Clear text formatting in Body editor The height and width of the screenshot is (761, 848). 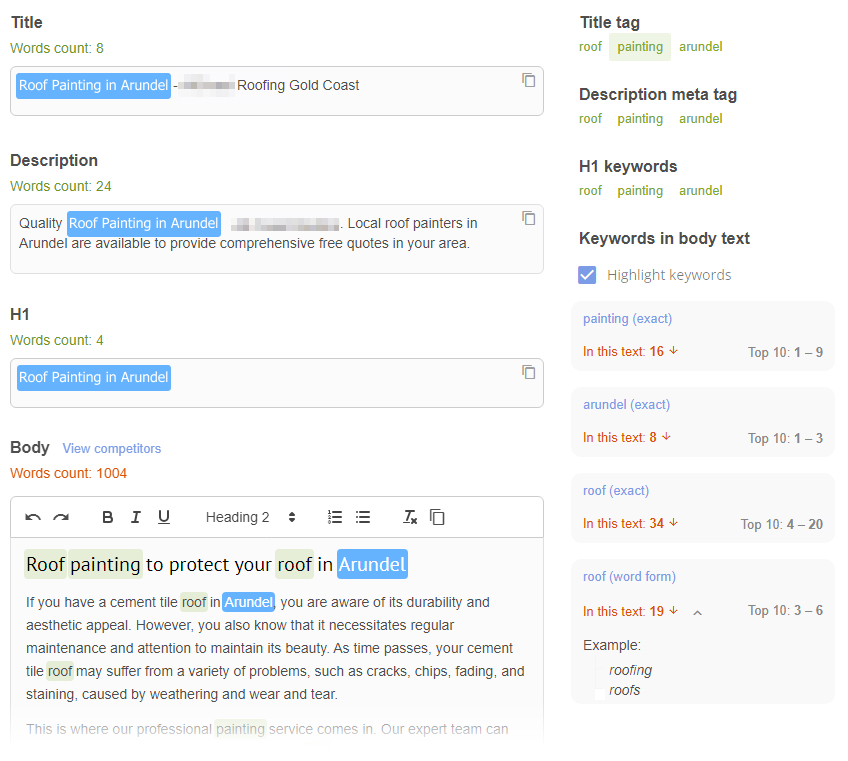(410, 518)
